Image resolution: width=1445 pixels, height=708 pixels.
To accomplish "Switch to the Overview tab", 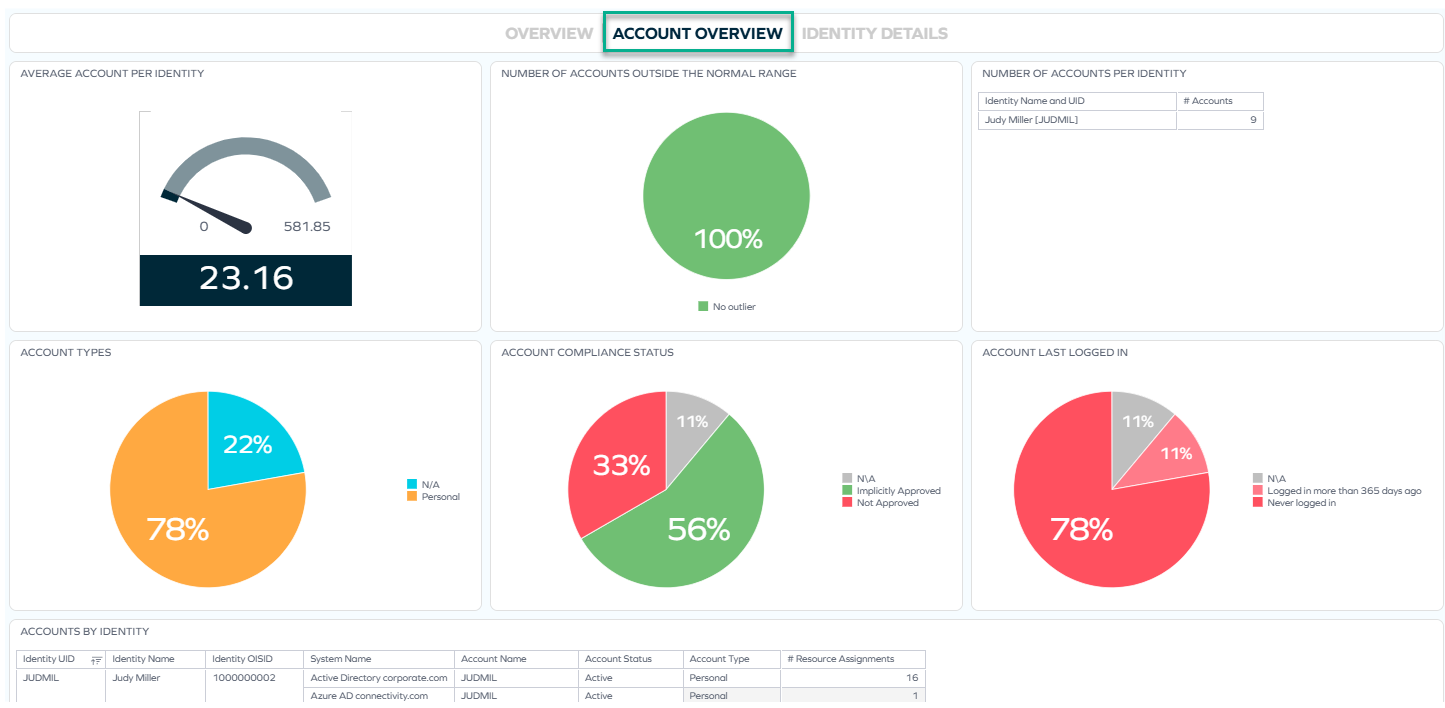I will click(548, 32).
